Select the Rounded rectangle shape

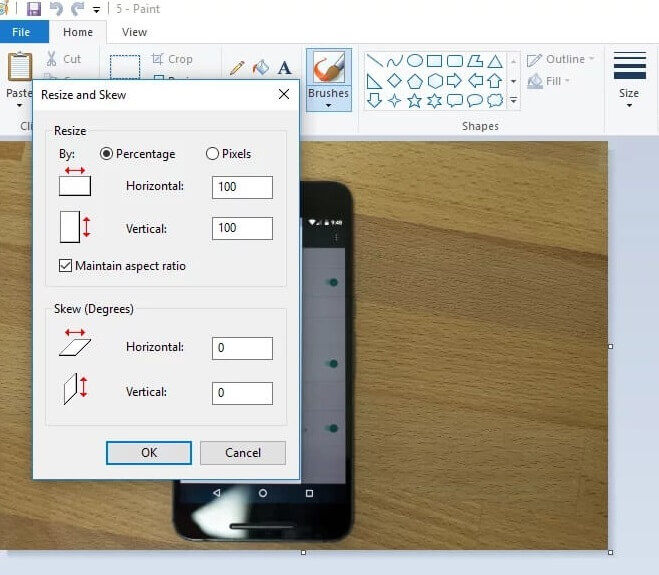455,61
